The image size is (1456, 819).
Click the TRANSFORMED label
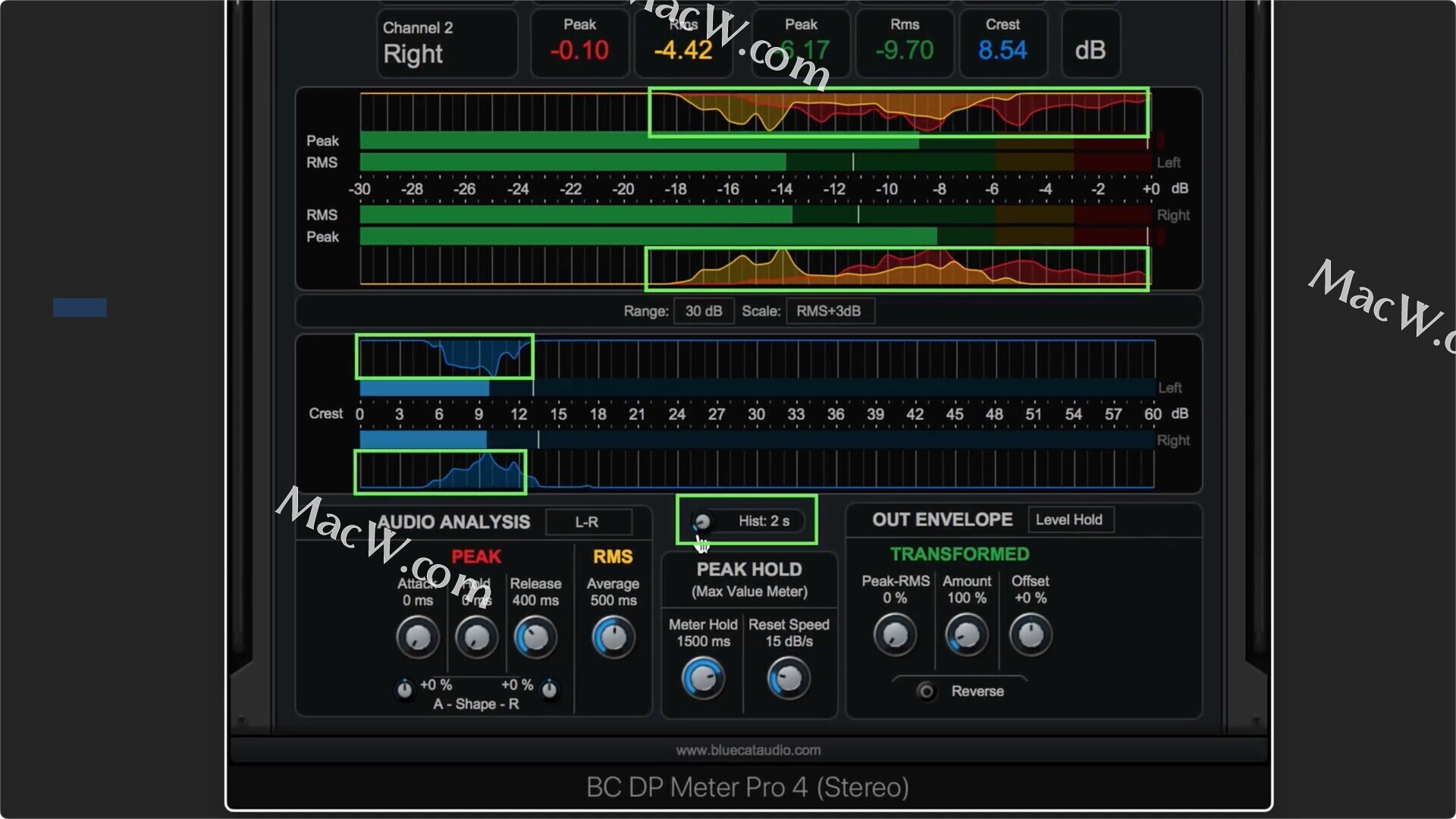[959, 554]
